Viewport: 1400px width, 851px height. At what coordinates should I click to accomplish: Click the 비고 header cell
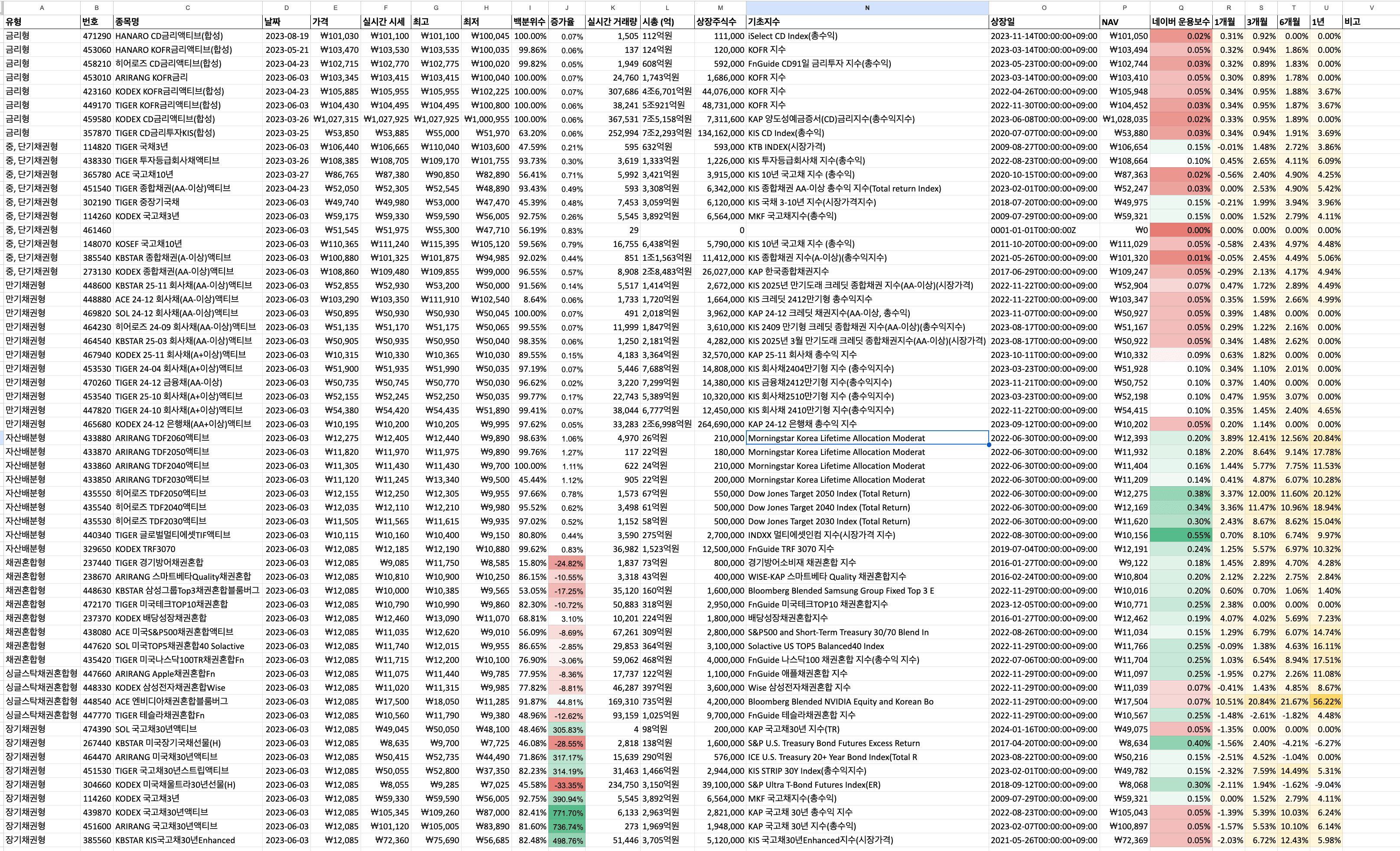coord(1371,22)
